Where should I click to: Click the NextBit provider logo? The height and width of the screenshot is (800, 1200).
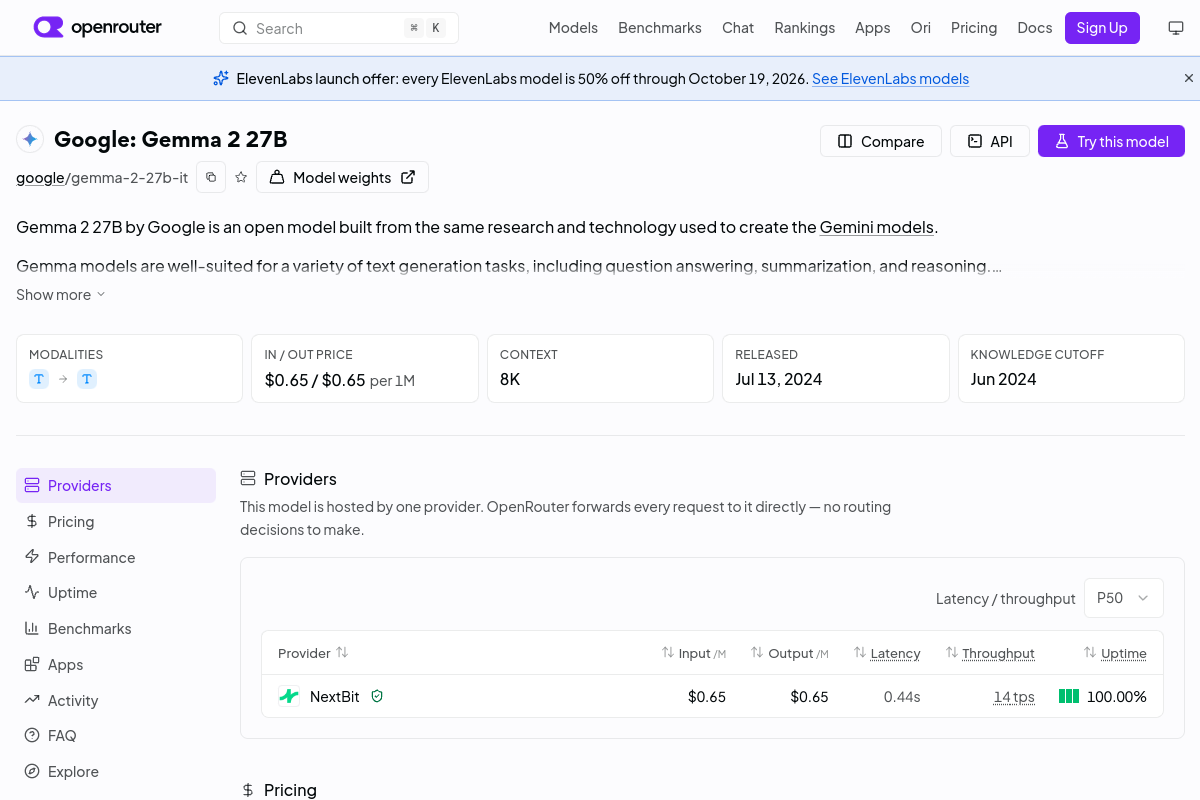tap(289, 696)
